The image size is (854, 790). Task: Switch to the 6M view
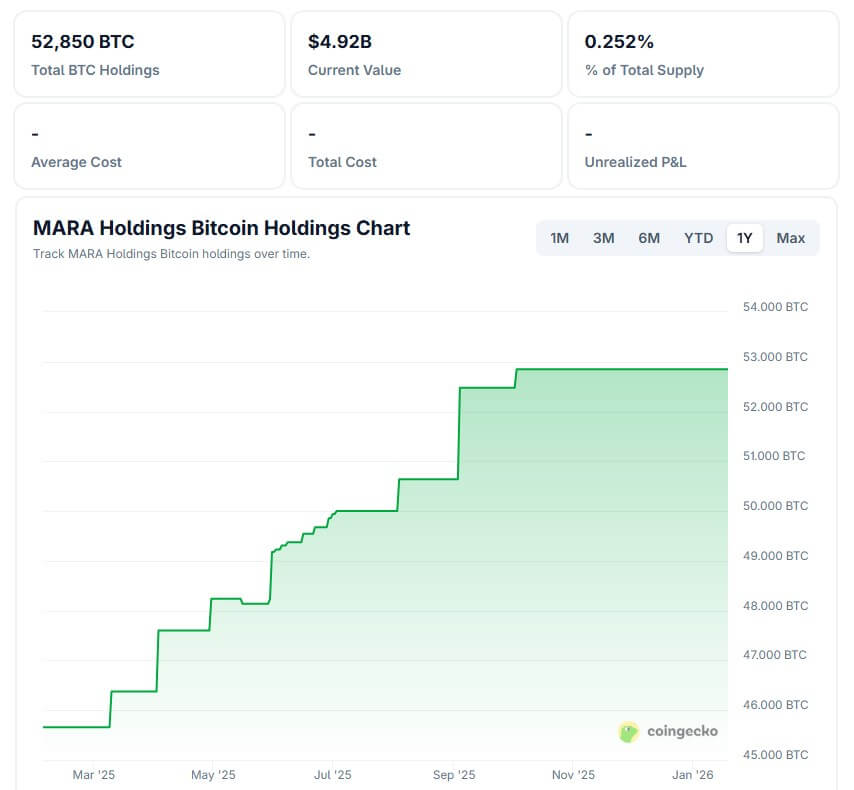[x=649, y=238]
